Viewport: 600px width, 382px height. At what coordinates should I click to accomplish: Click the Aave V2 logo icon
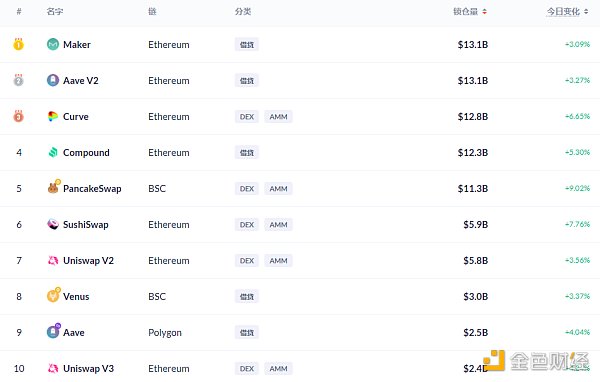click(53, 80)
